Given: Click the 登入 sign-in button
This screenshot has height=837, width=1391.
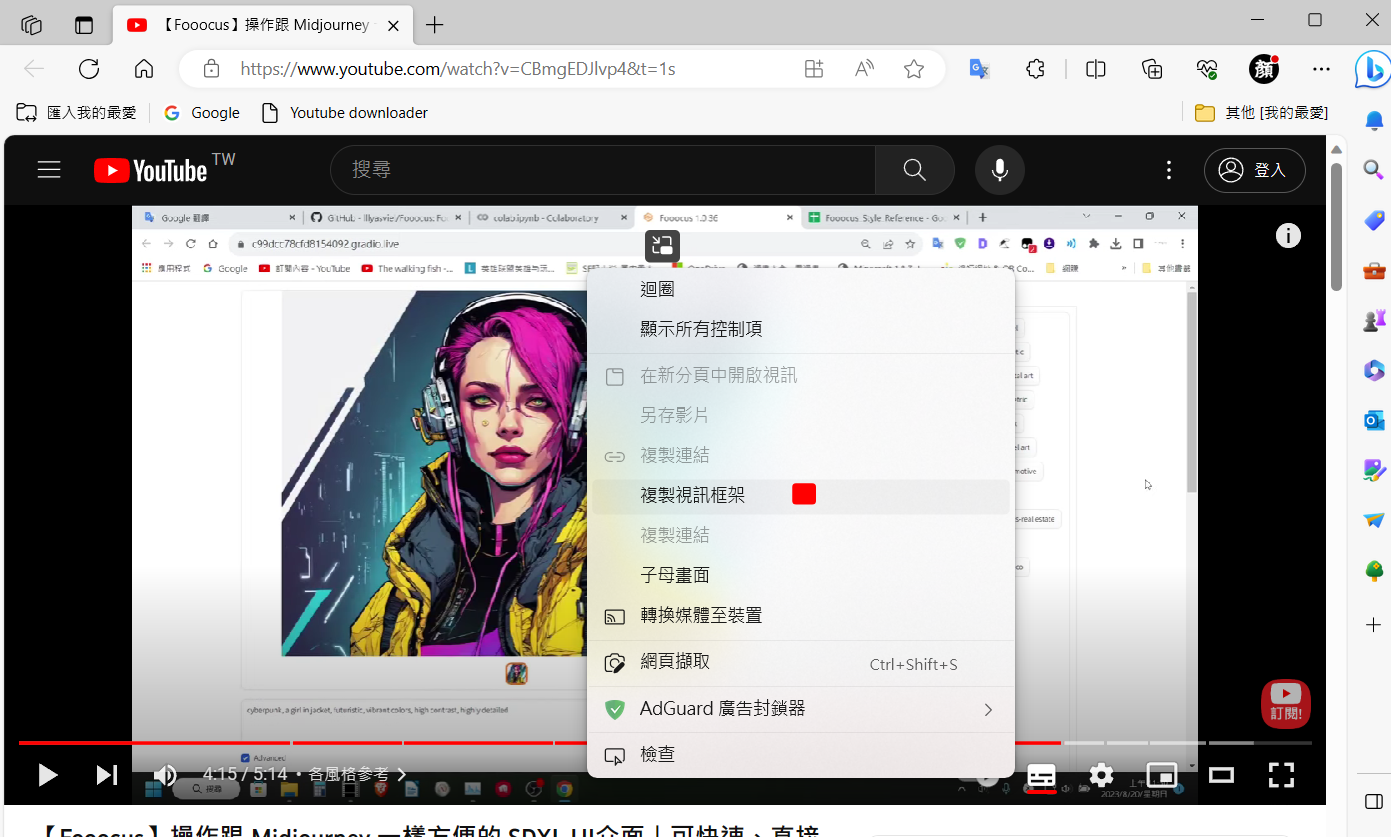Looking at the screenshot, I should pyautogui.click(x=1254, y=170).
